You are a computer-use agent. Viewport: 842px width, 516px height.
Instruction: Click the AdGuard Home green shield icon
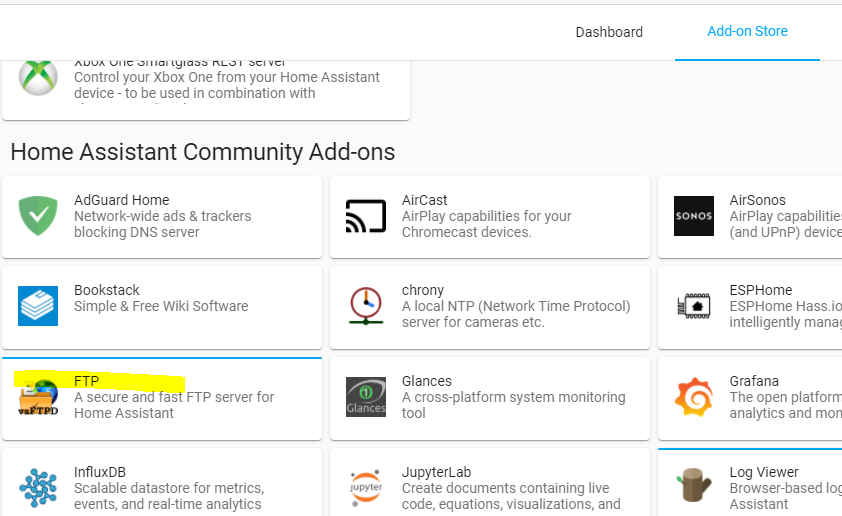coord(38,216)
